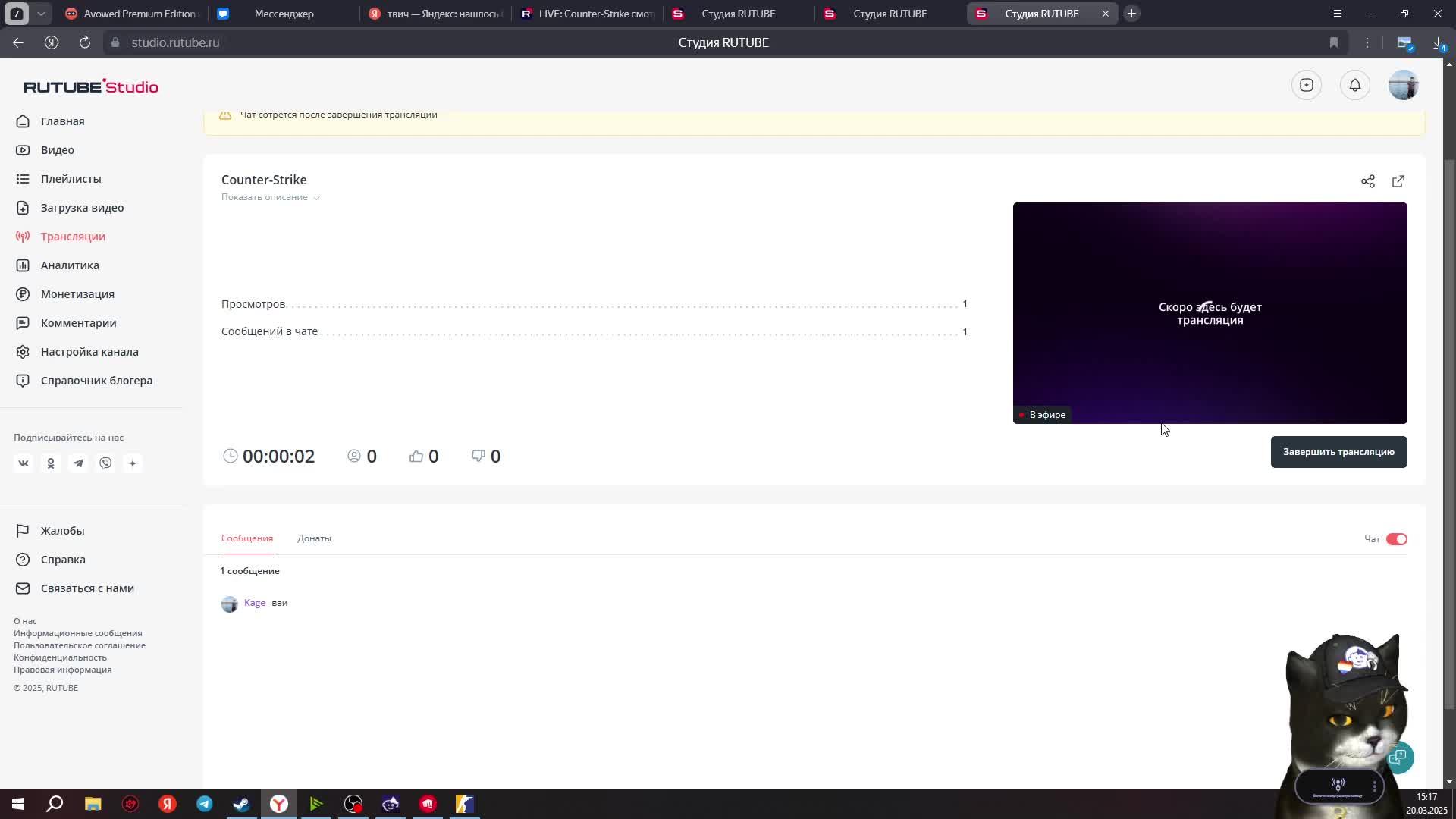Click the add video plus icon
Viewport: 1456px width, 819px height.
[x=1306, y=85]
